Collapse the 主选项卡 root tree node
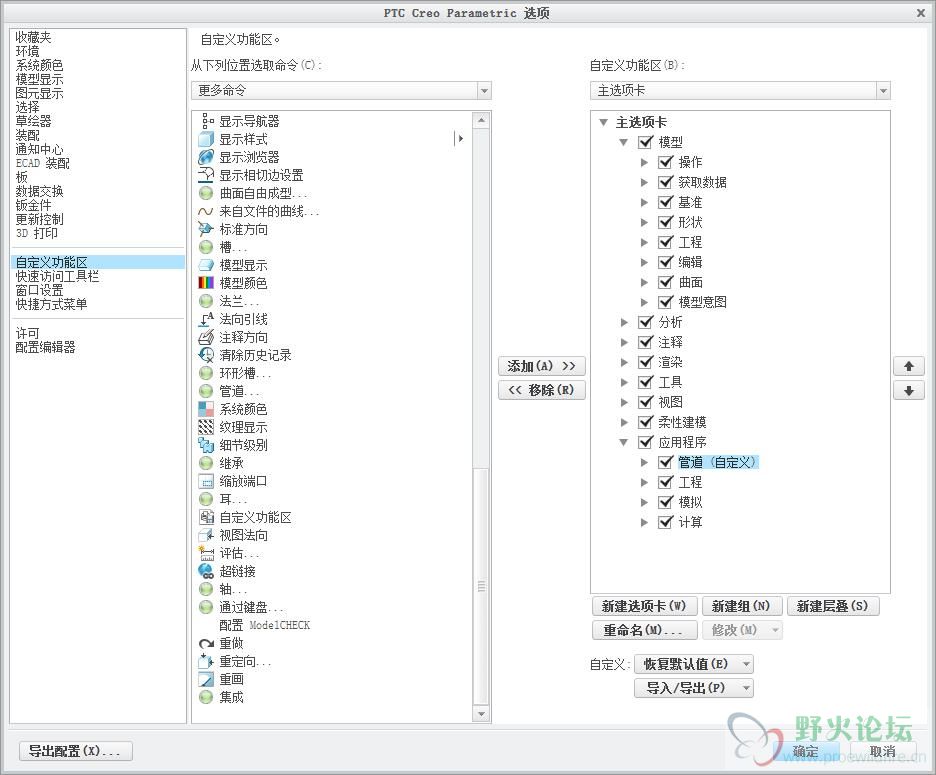 [x=604, y=122]
